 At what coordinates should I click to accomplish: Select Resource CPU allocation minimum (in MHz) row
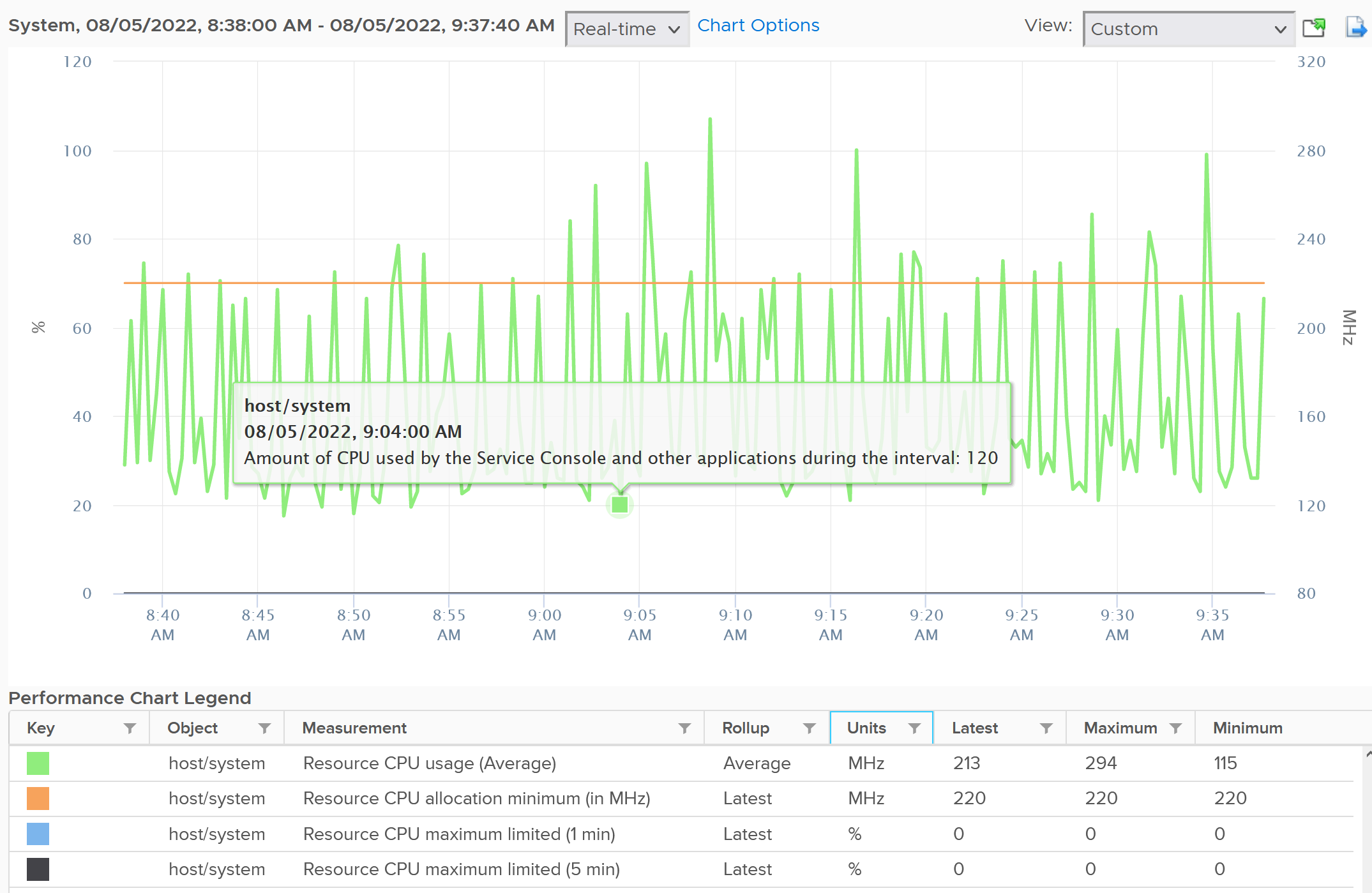[x=681, y=799]
